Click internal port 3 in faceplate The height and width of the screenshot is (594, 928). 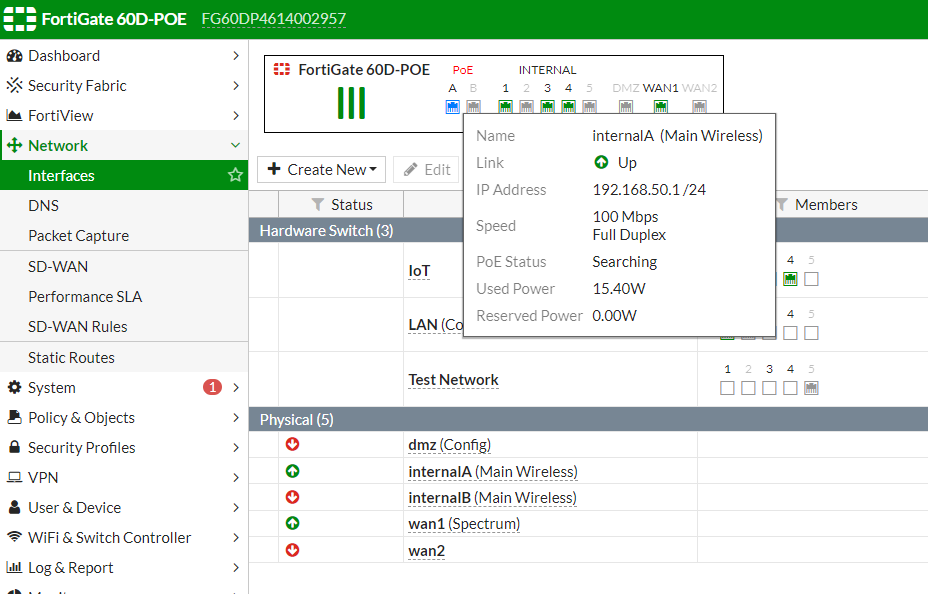[x=547, y=106]
